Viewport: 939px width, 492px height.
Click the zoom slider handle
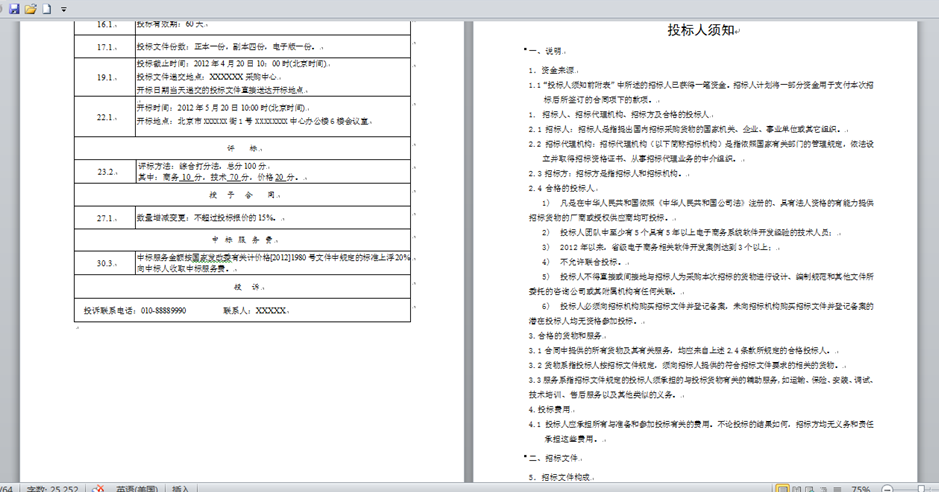921,489
